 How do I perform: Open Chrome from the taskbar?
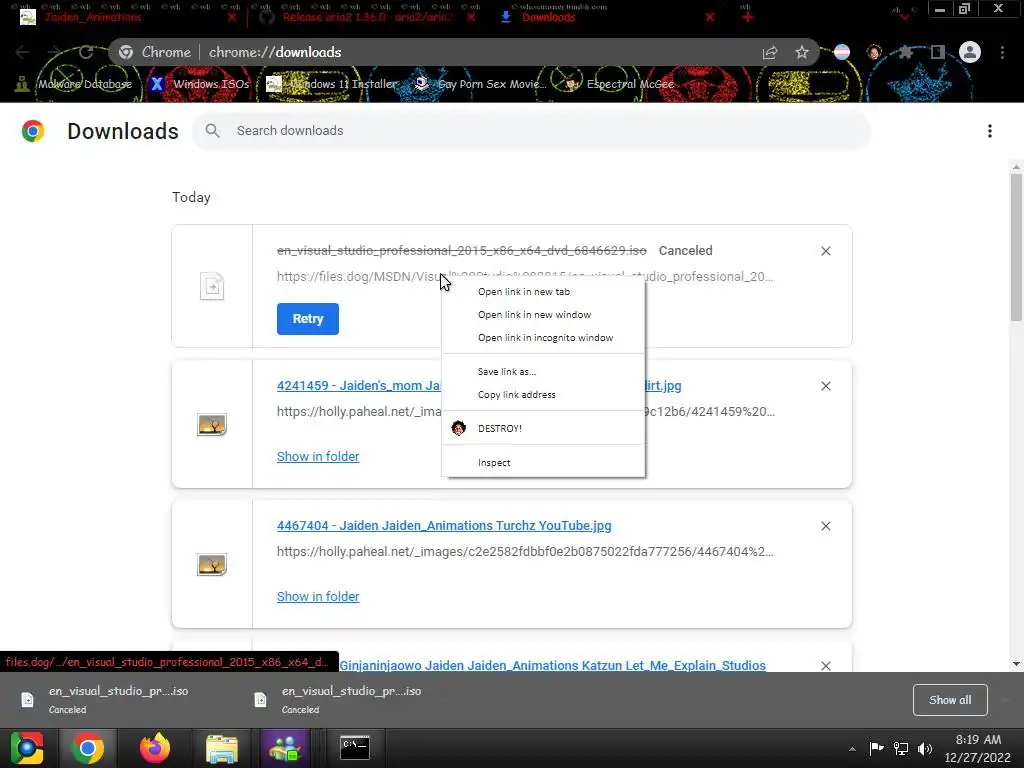click(88, 748)
